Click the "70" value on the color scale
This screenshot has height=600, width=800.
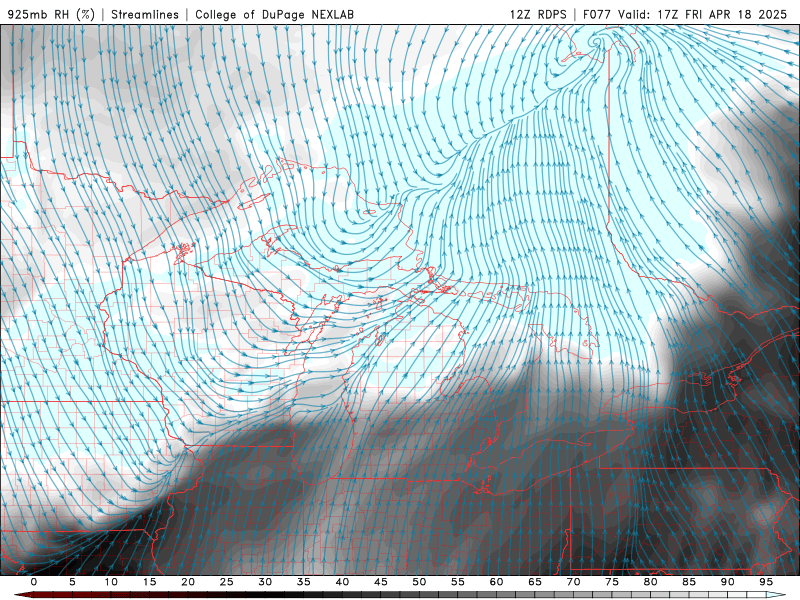573,582
